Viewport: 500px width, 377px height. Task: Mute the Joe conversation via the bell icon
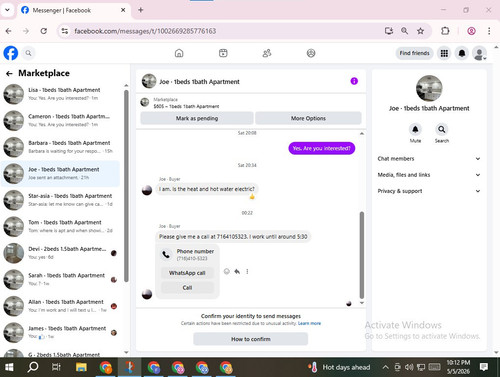415,129
